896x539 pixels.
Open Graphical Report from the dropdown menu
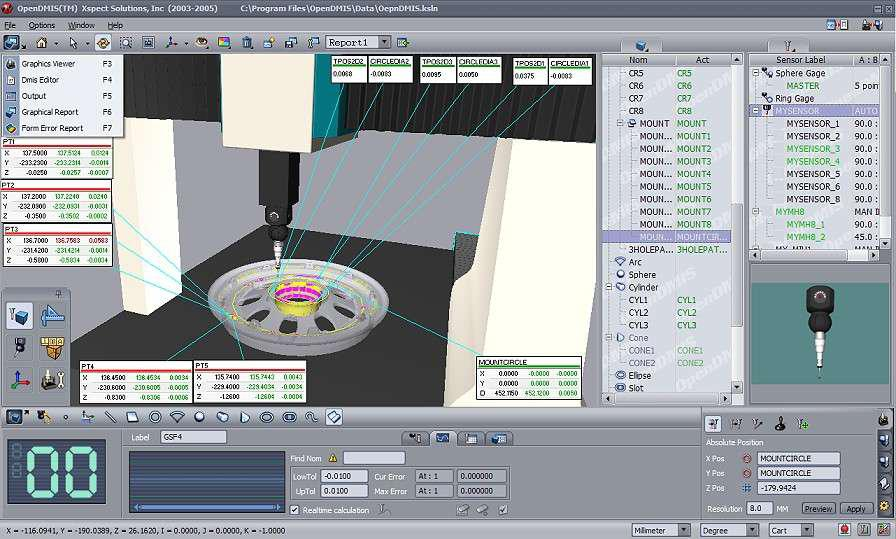point(50,112)
